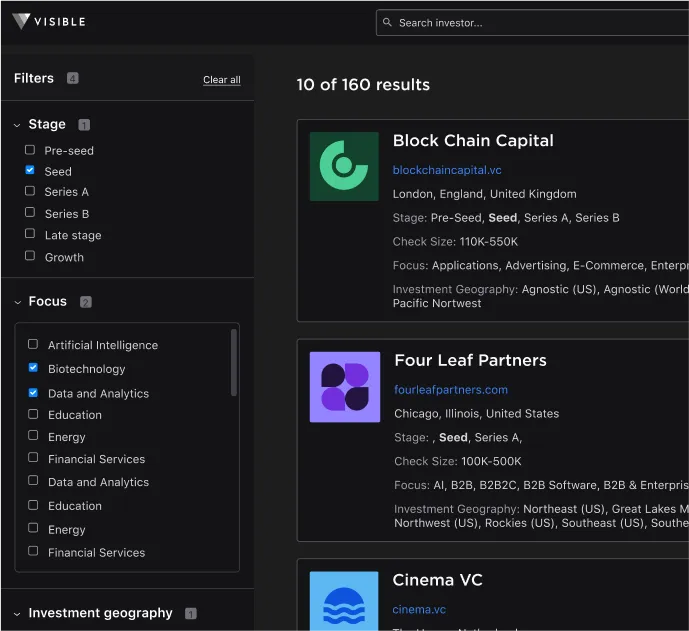Collapse the Focus filter section

[18, 302]
